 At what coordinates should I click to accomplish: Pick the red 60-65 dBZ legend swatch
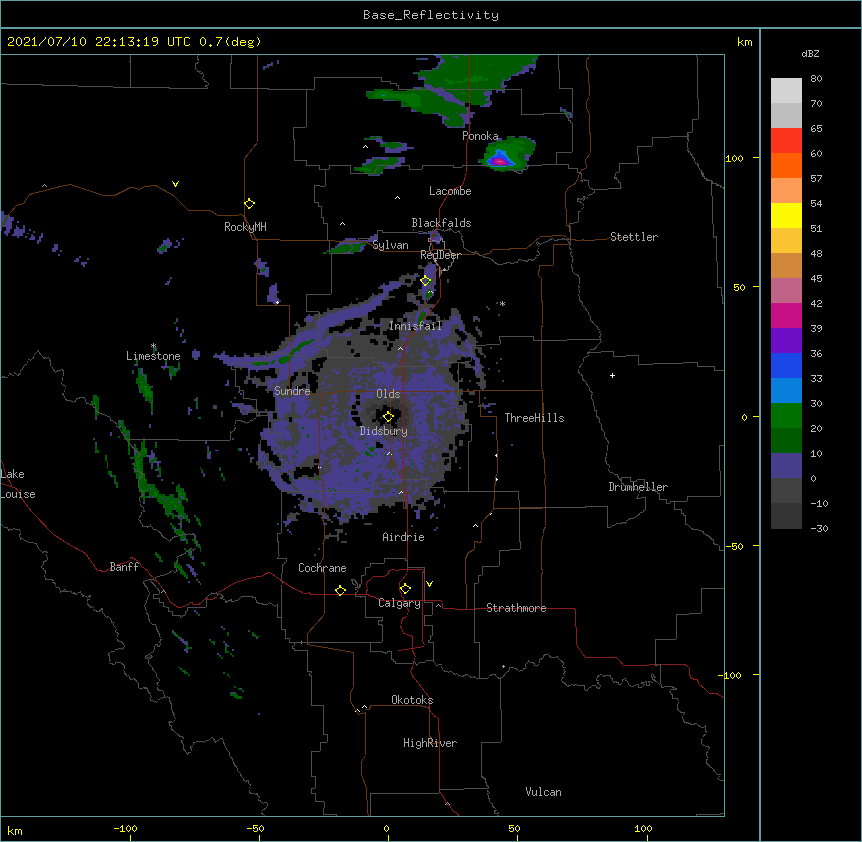click(786, 140)
